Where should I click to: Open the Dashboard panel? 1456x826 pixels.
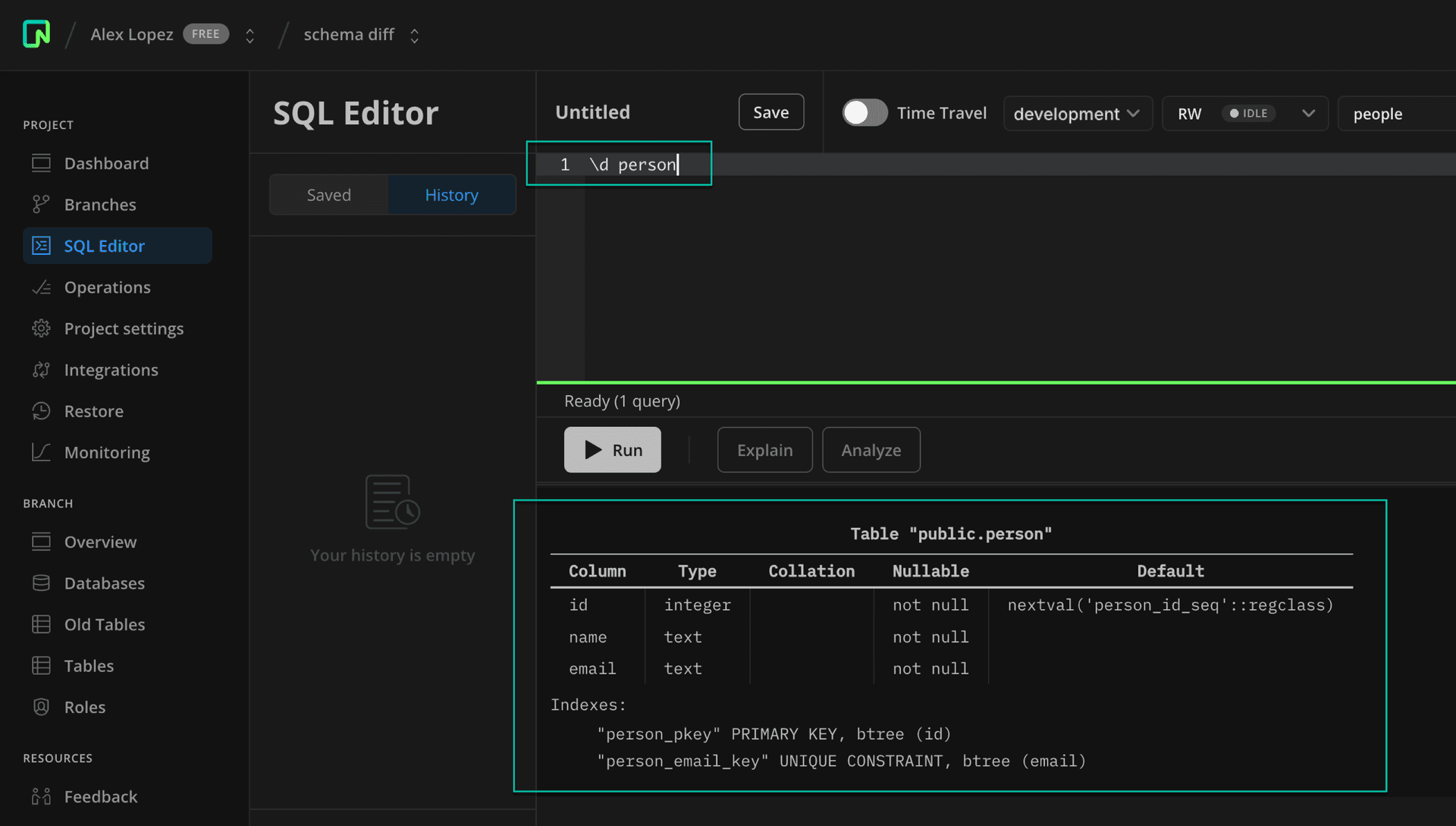click(x=106, y=163)
